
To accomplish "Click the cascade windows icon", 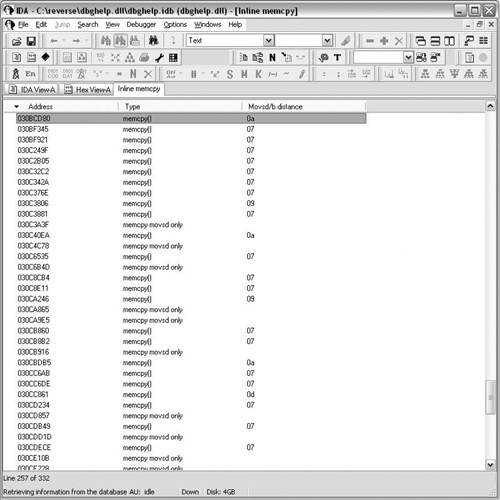I will [x=420, y=41].
